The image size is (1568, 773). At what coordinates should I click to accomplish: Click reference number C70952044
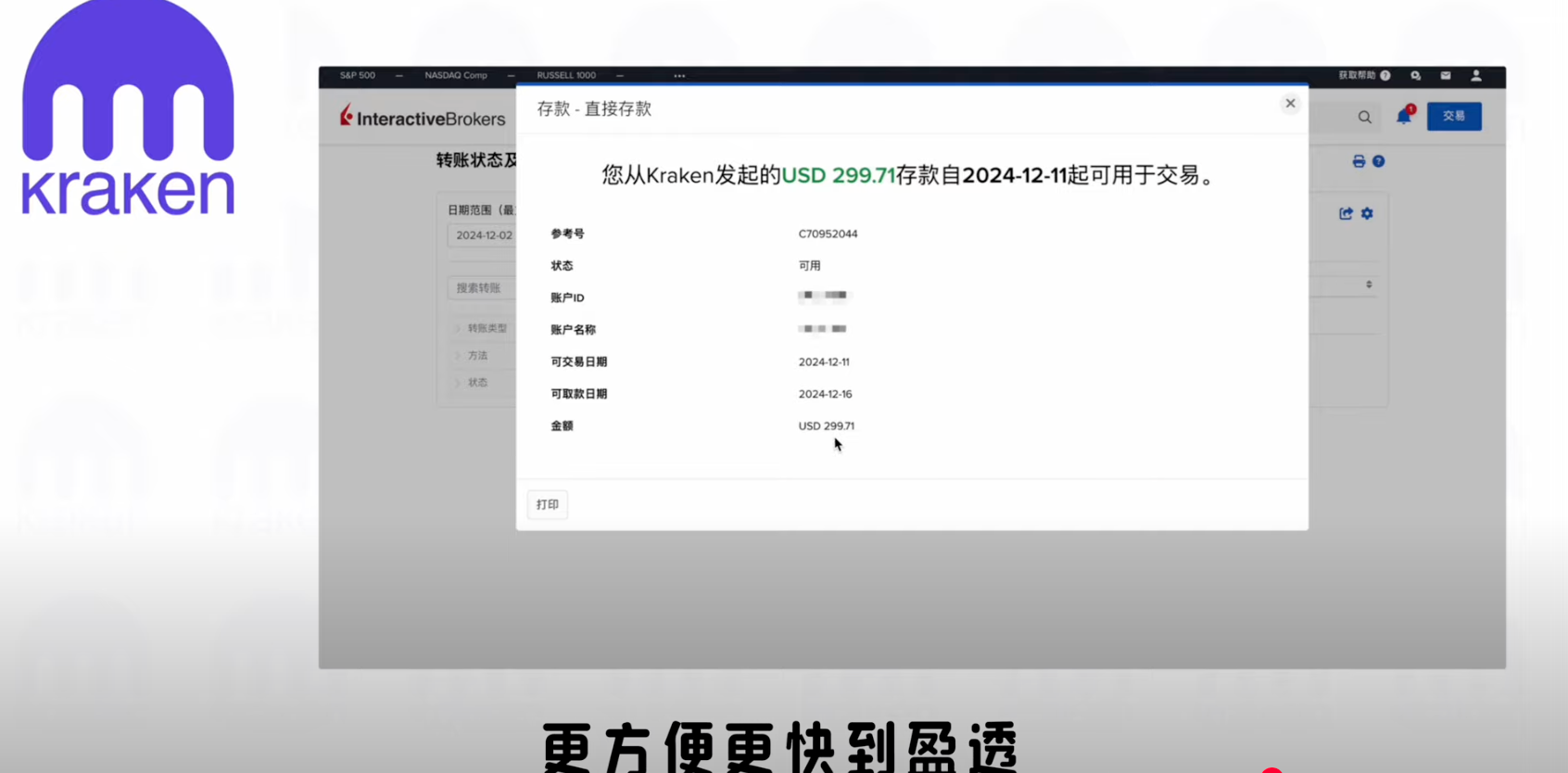pos(828,234)
